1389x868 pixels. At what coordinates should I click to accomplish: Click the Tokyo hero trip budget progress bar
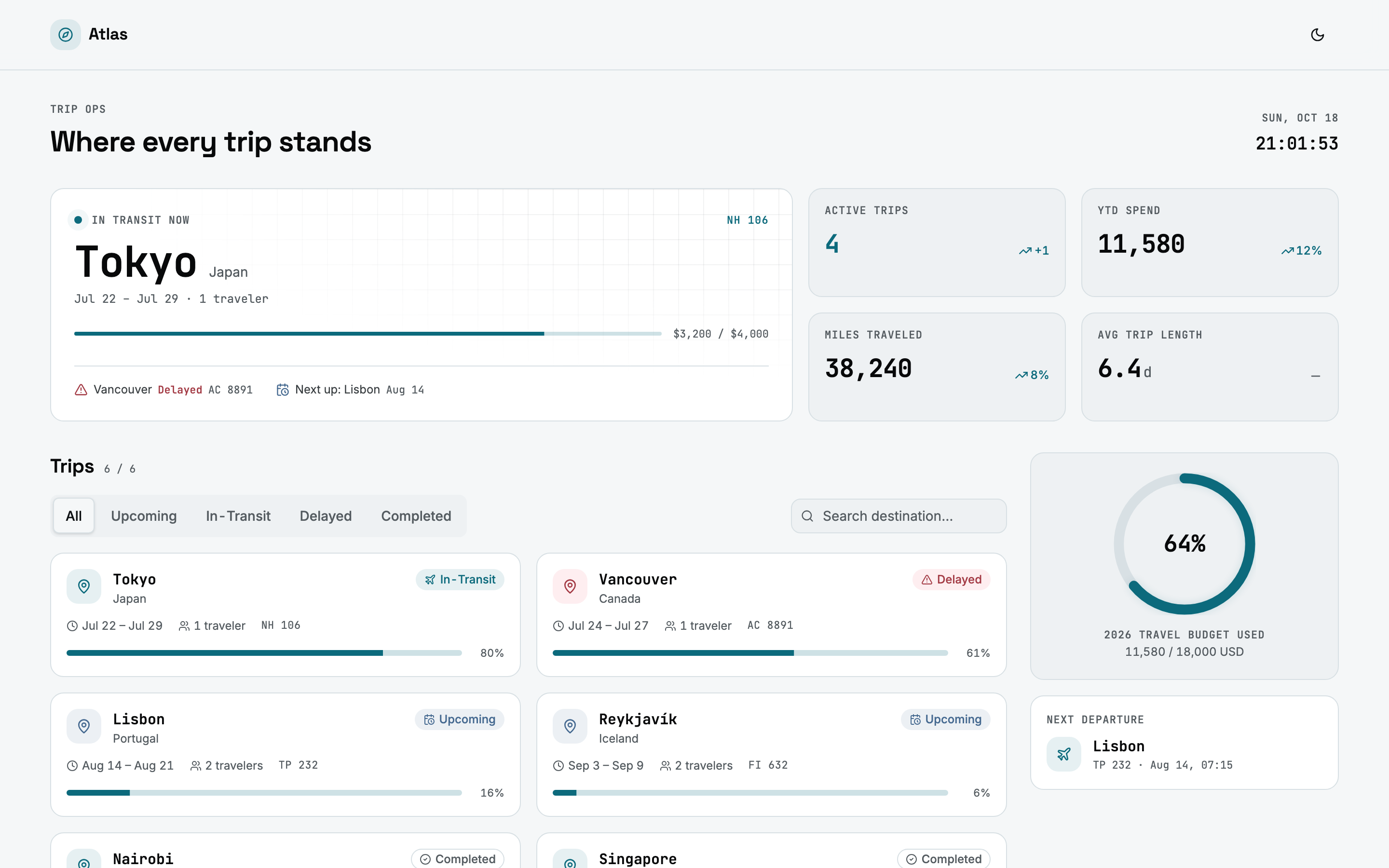368,334
